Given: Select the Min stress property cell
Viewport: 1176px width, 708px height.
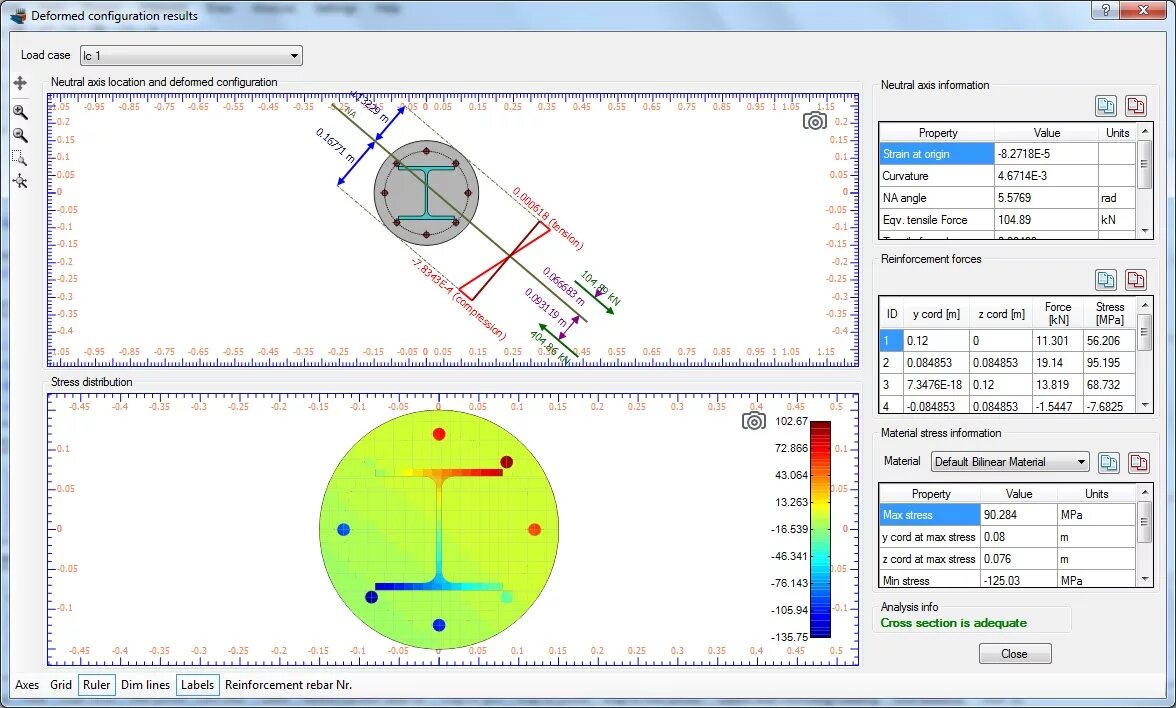Looking at the screenshot, I should 929,580.
